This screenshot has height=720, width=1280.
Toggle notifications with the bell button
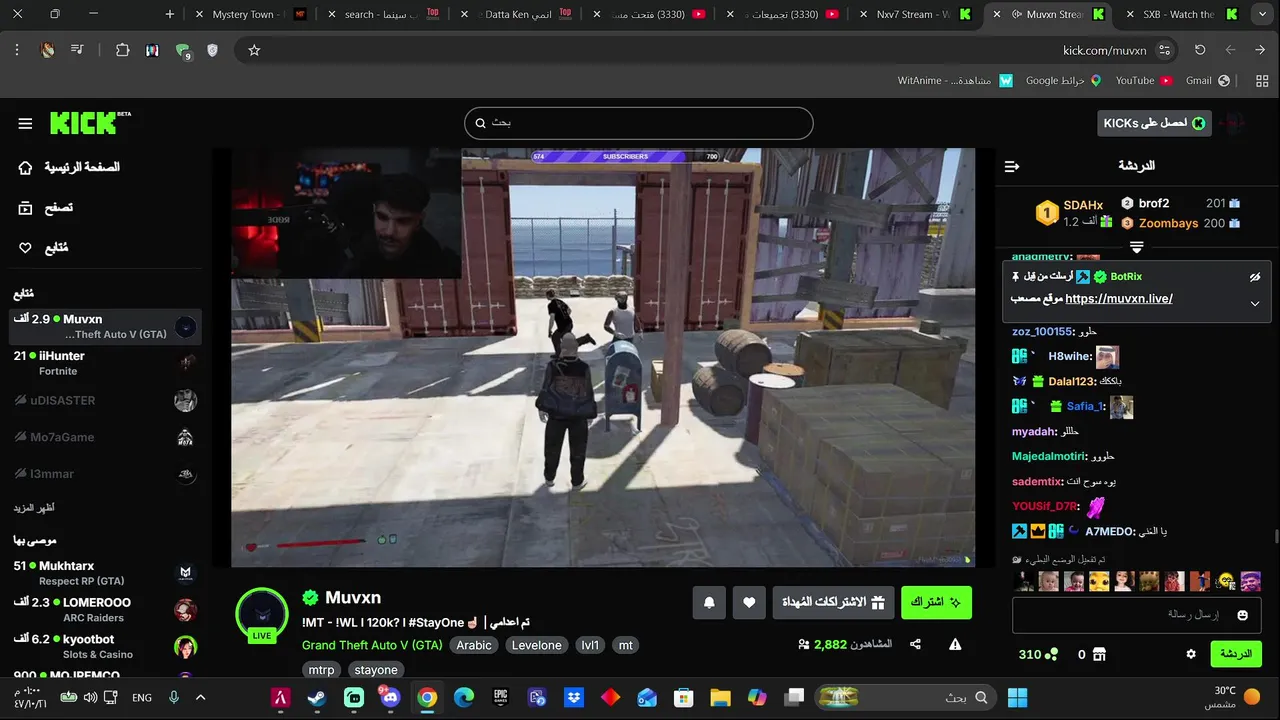pos(709,602)
